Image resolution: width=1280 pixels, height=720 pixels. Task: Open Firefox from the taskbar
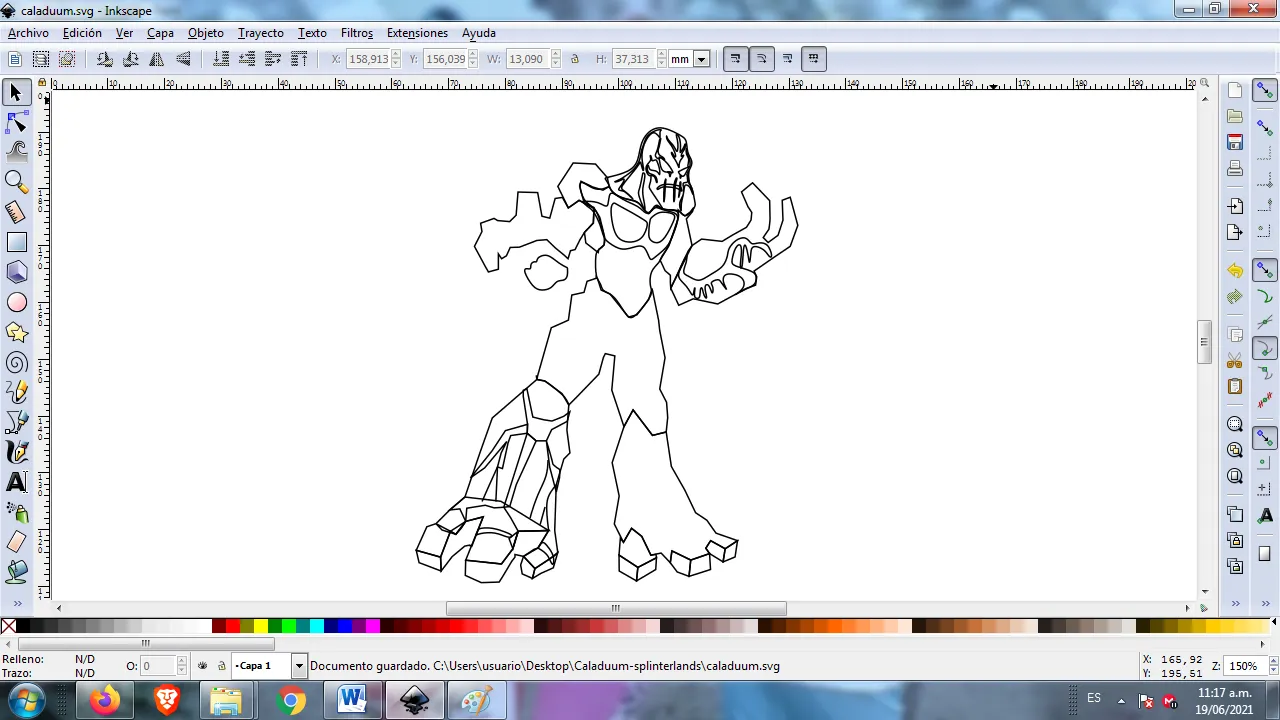coord(104,700)
